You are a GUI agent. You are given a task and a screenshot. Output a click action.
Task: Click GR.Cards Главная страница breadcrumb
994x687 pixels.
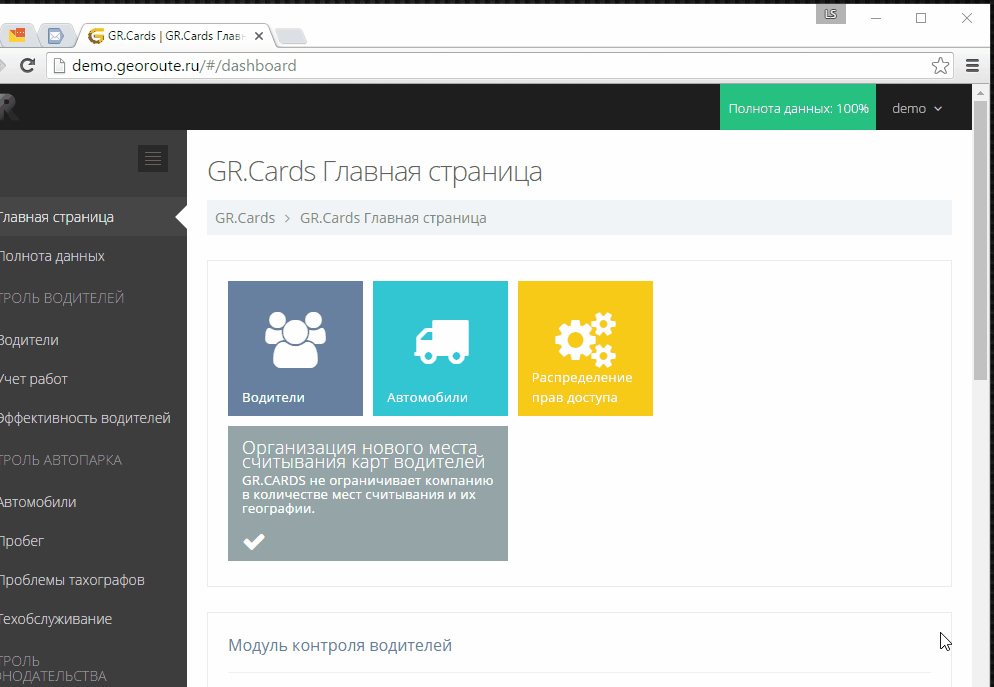[393, 218]
